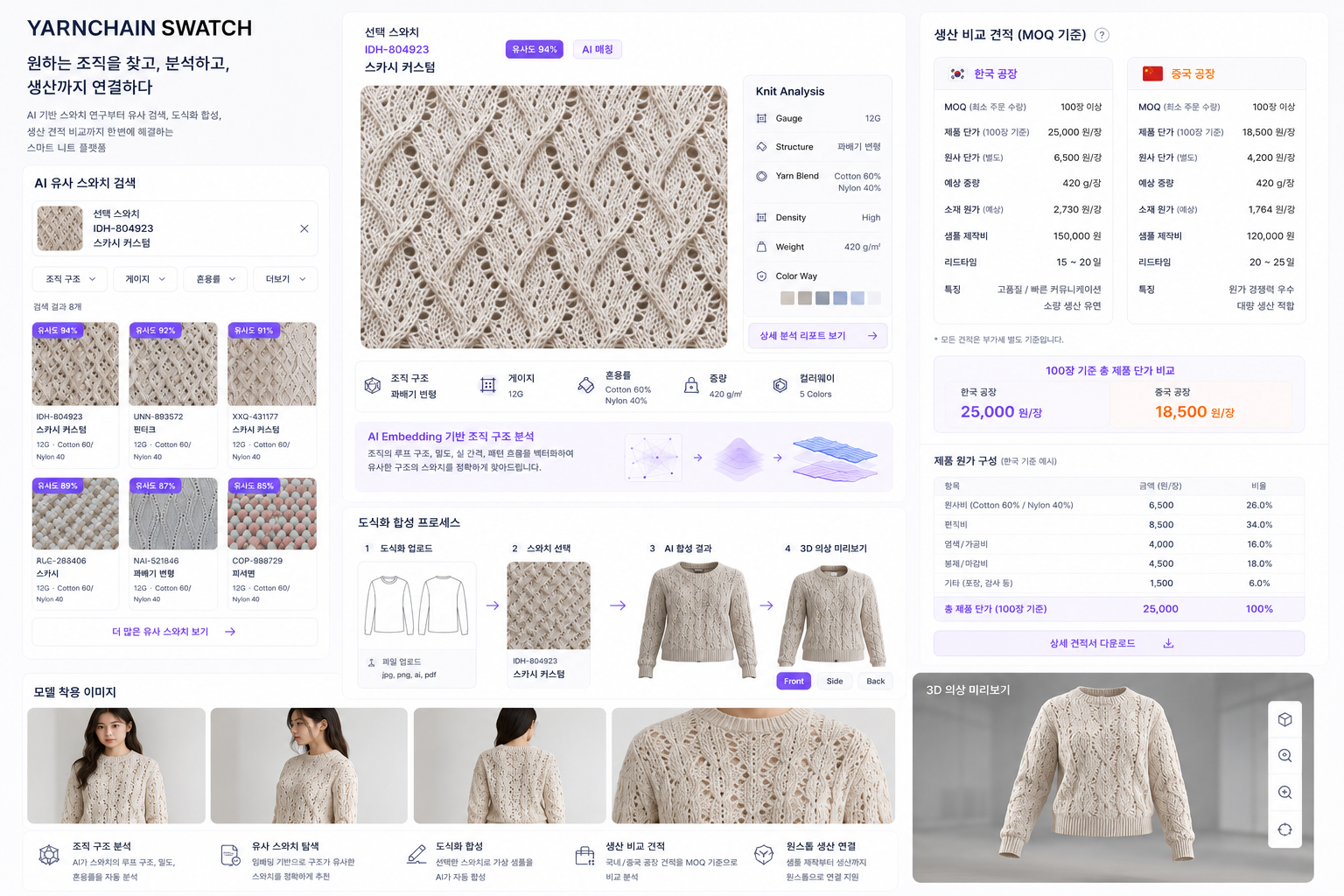Download the 상세 견적서
Viewport: 1344px width, 896px height.
pos(1119,643)
